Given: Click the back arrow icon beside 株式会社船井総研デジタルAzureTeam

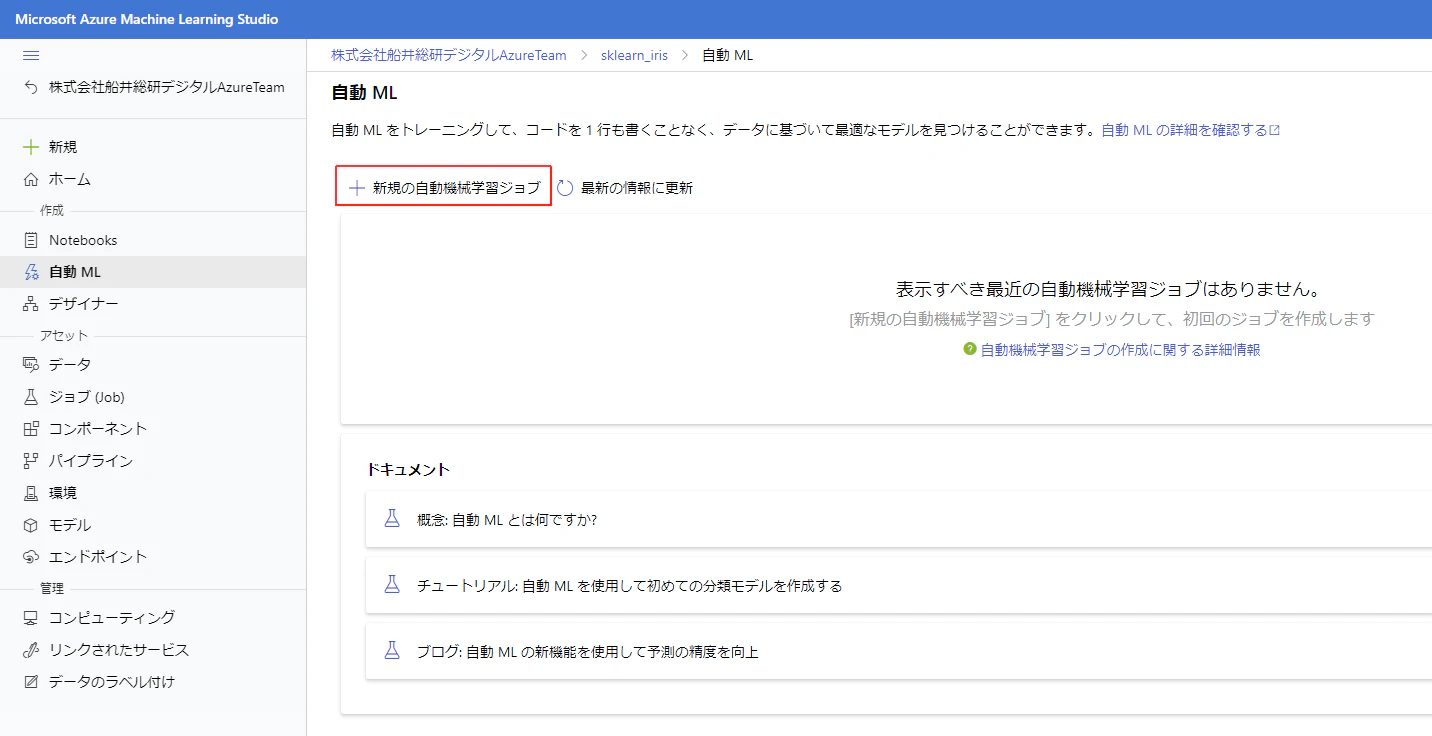Looking at the screenshot, I should click(x=31, y=87).
